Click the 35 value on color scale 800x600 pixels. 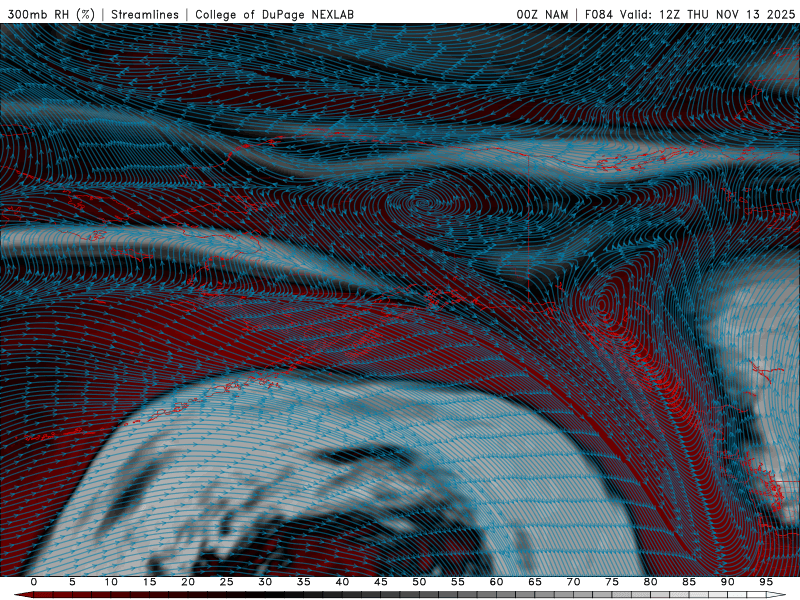(304, 582)
